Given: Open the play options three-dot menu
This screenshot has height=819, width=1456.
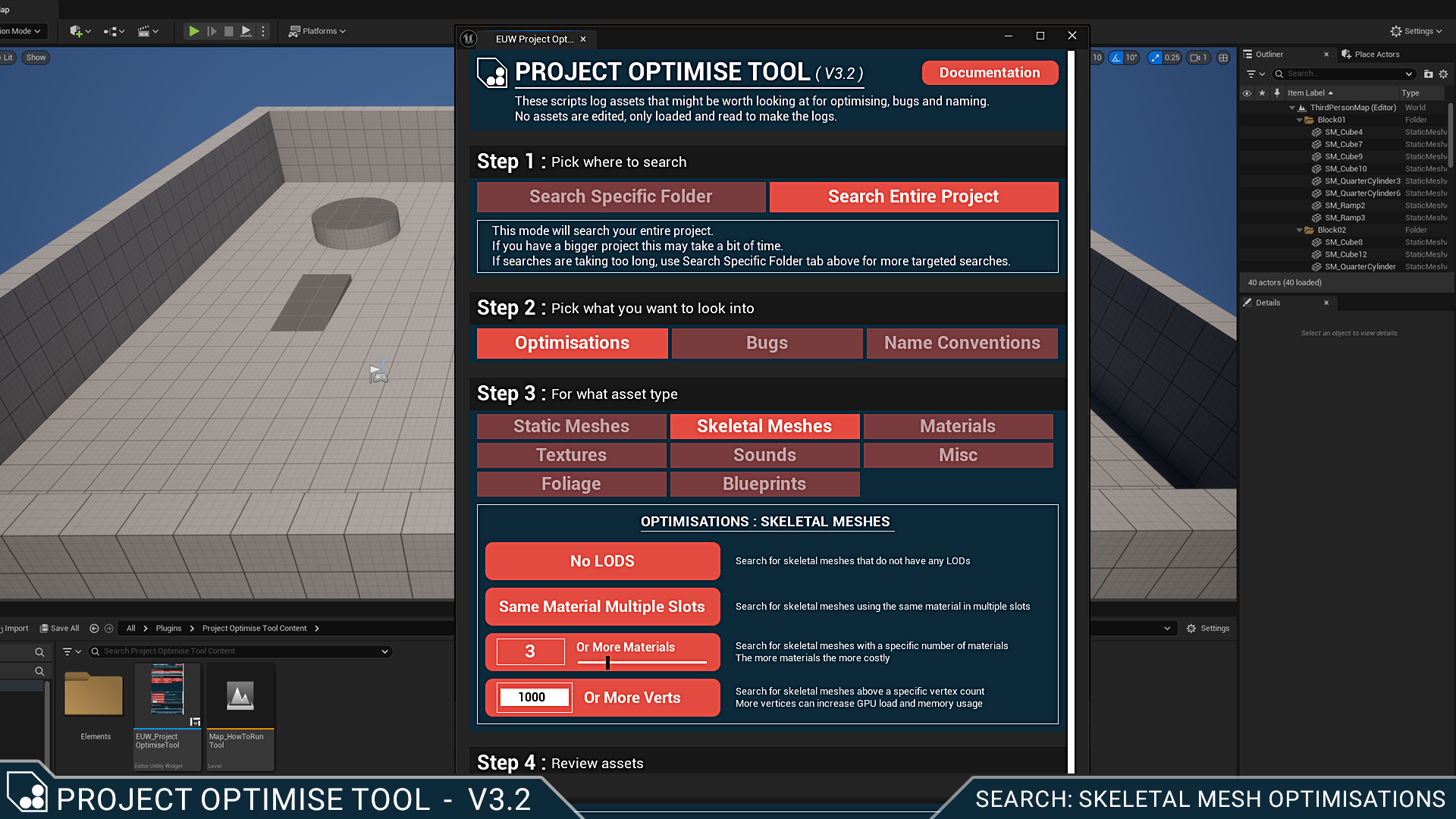Looking at the screenshot, I should click(x=263, y=31).
